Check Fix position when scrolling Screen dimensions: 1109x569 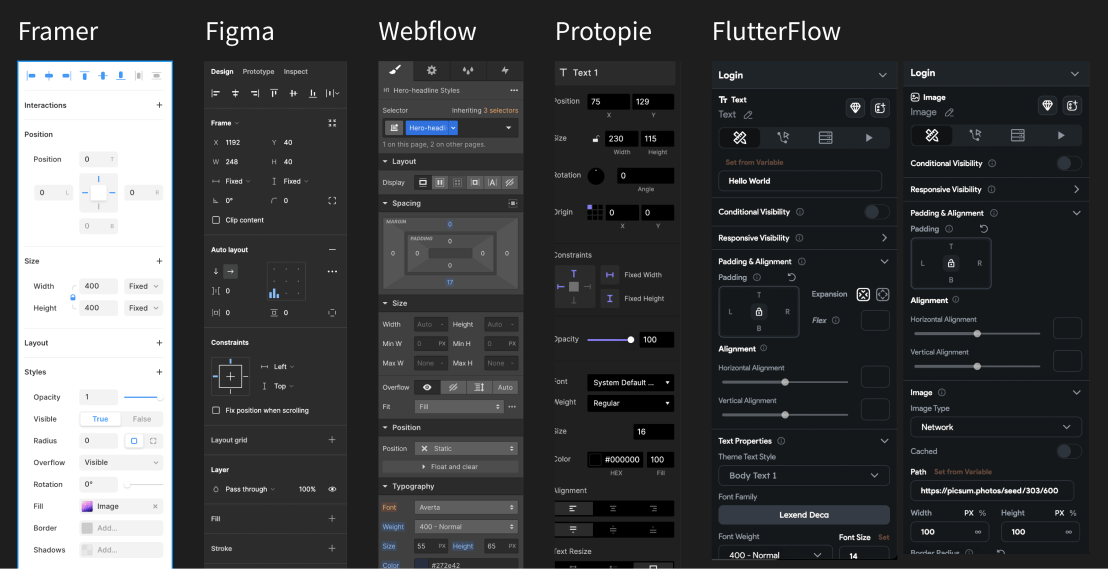point(216,410)
